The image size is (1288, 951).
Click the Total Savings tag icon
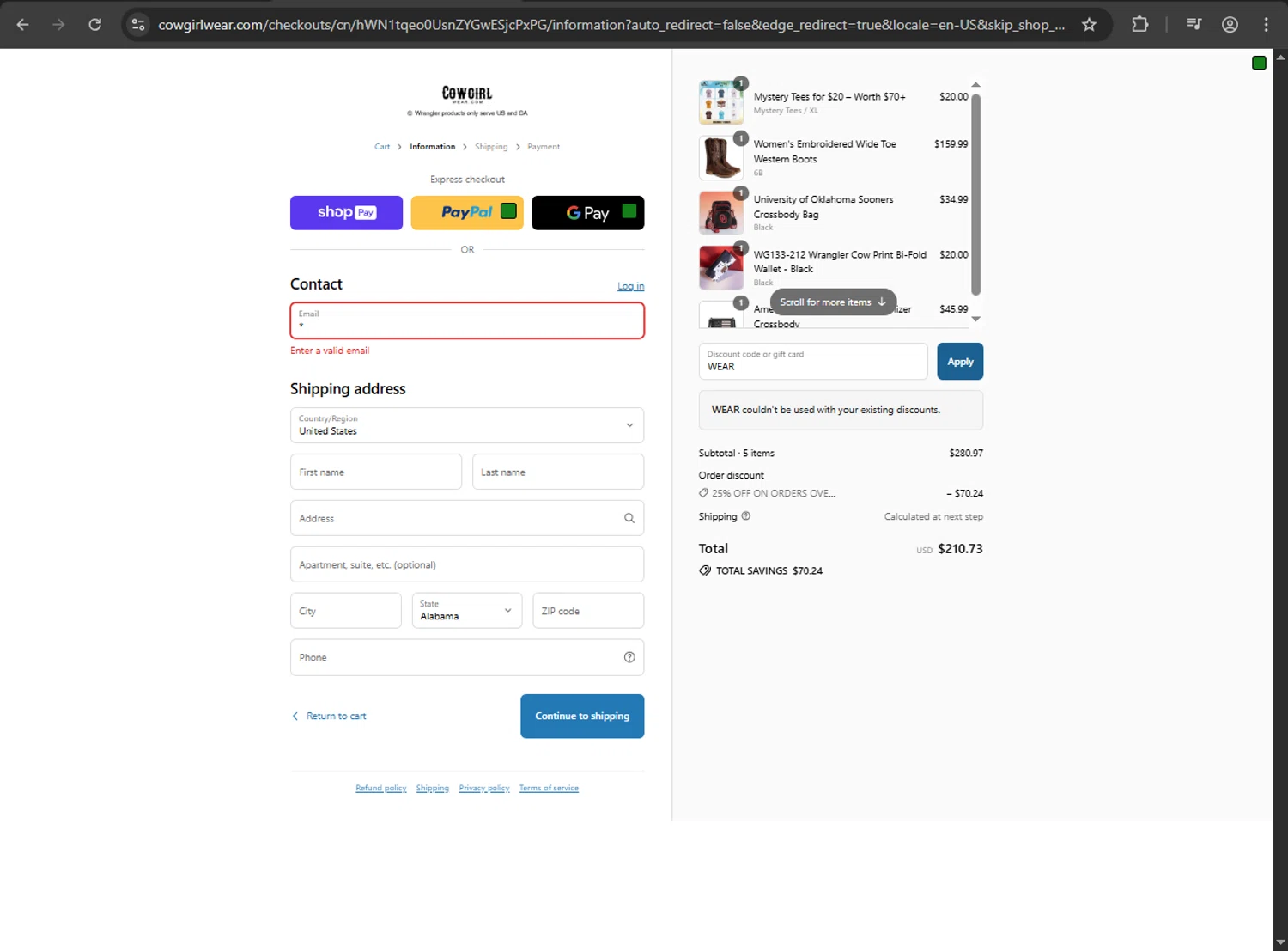point(705,570)
